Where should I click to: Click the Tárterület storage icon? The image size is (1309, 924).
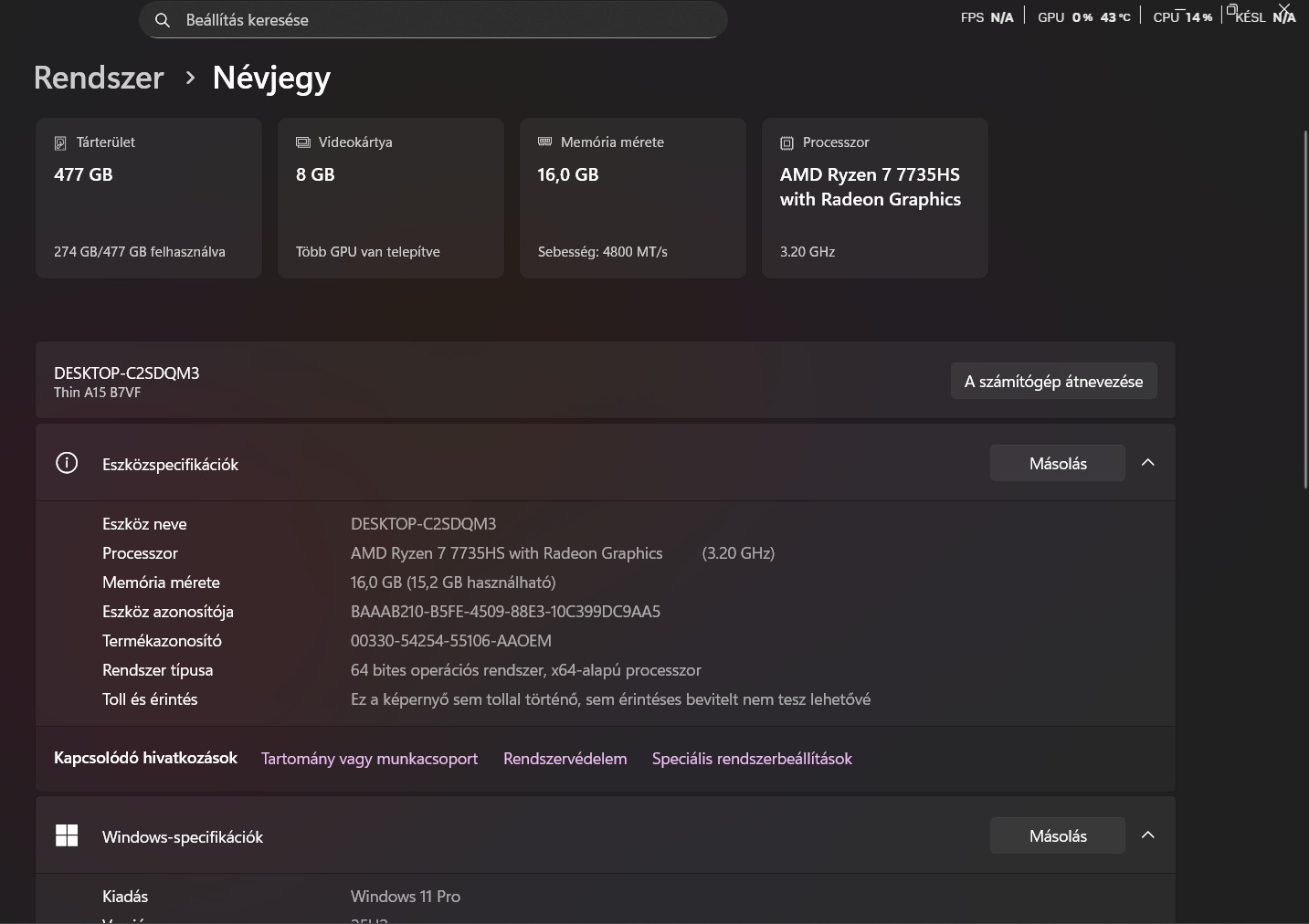point(60,143)
